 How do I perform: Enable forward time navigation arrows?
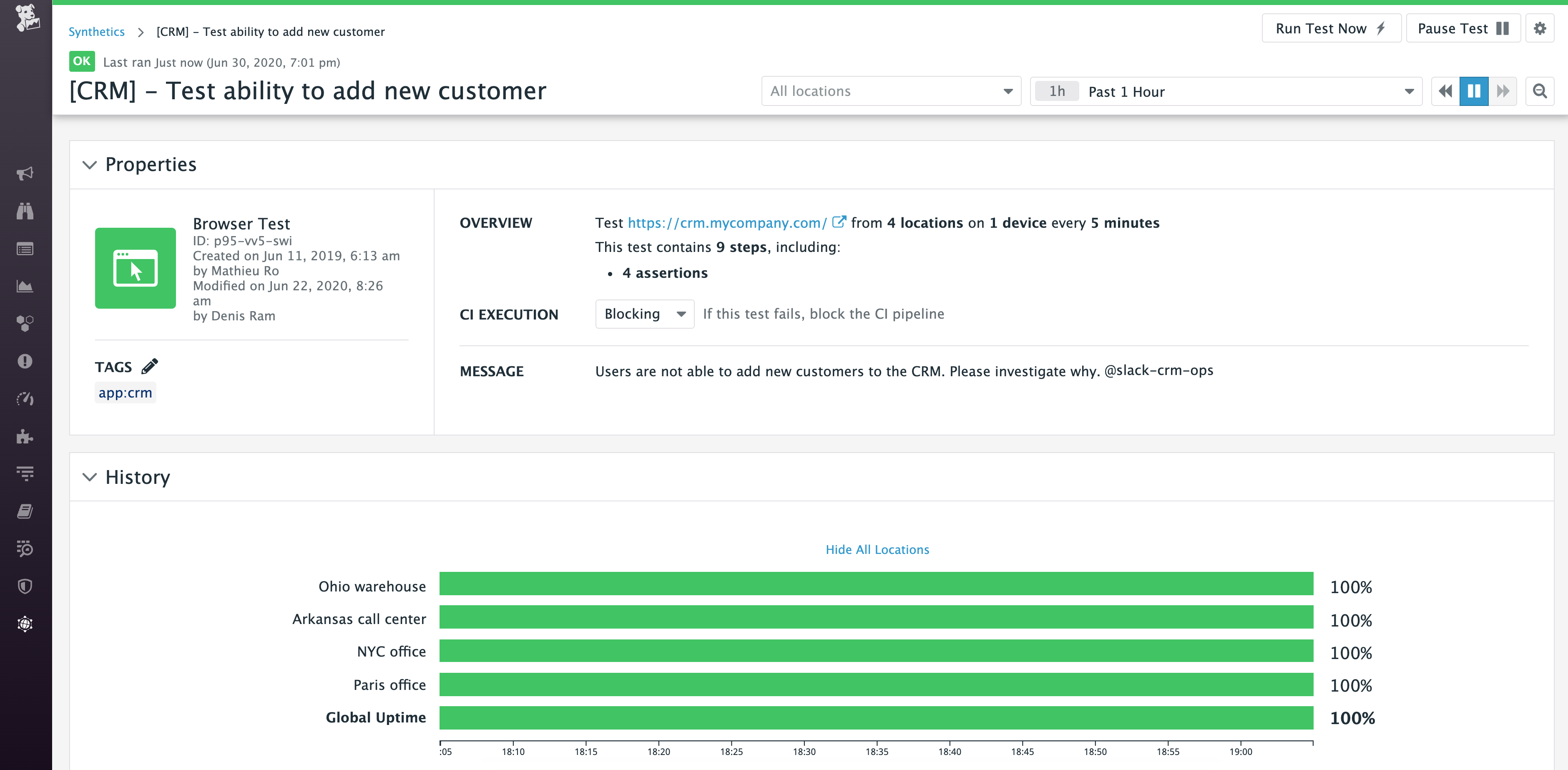[x=1502, y=91]
